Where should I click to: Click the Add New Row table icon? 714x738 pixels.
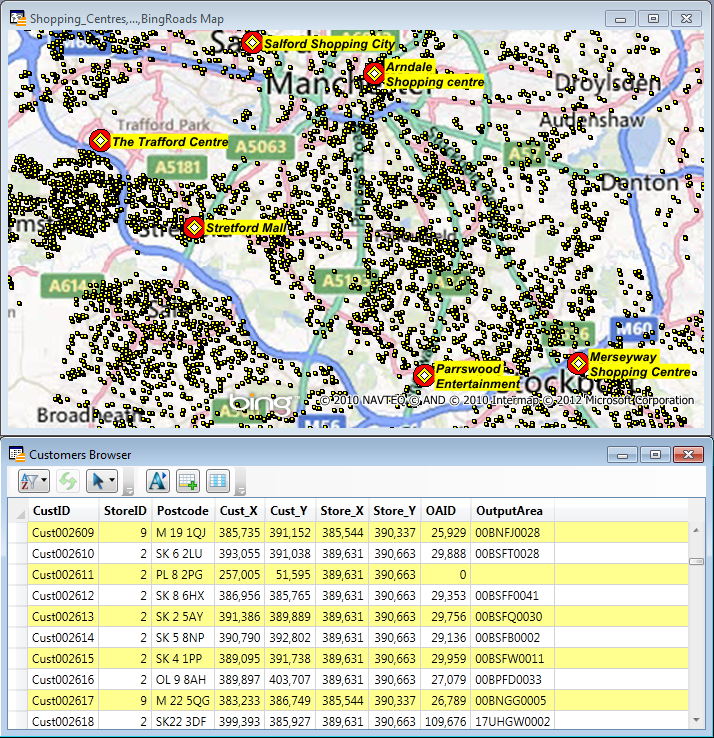188,481
